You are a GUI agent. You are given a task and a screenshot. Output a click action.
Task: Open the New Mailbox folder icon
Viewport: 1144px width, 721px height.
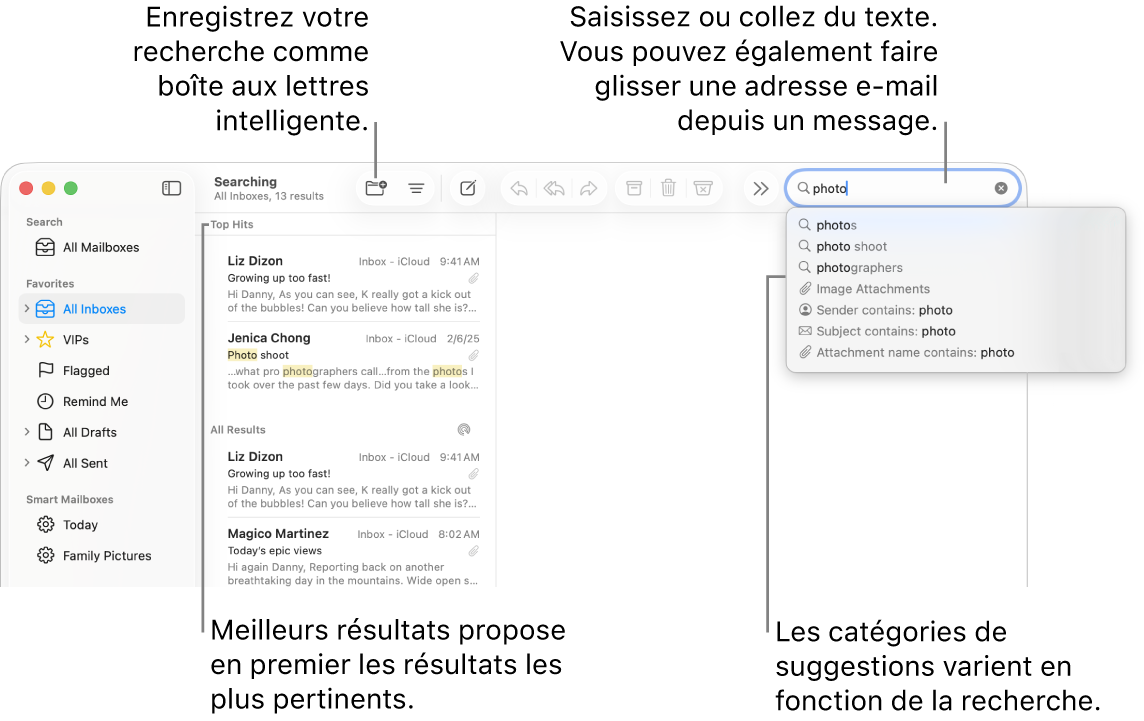coord(375,188)
